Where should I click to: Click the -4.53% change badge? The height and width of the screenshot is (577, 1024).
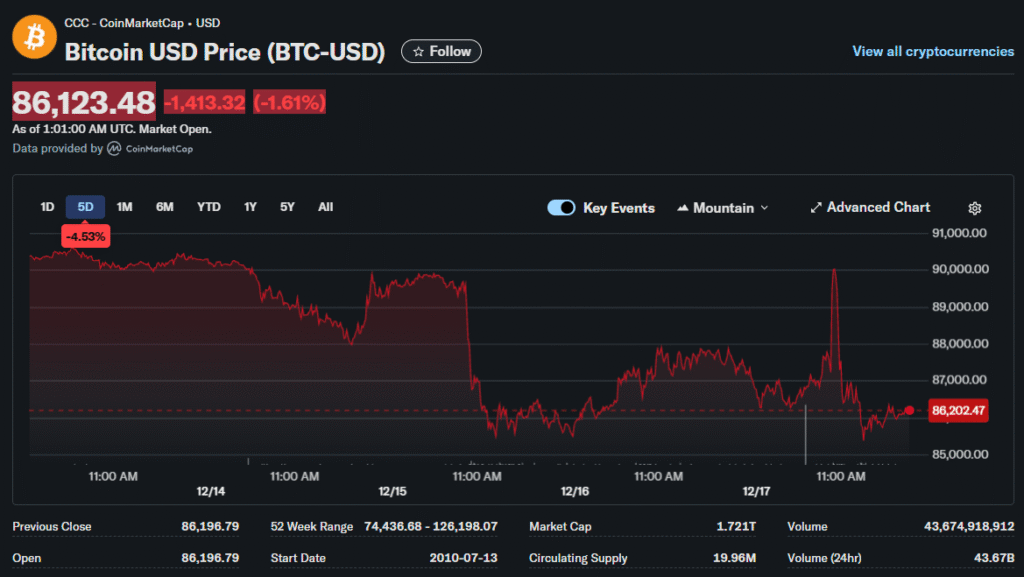[x=86, y=237]
